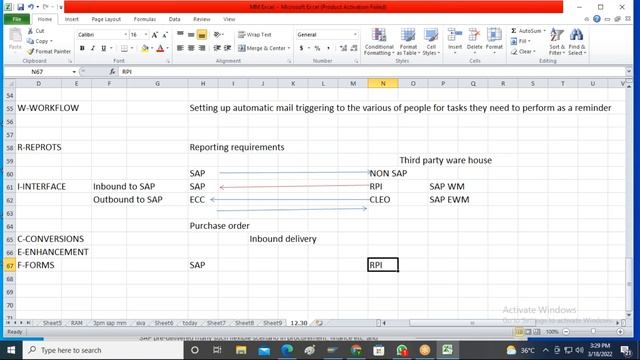Viewport: 640px width, 360px height.
Task: Toggle Underline formatting
Action: (x=104, y=48)
